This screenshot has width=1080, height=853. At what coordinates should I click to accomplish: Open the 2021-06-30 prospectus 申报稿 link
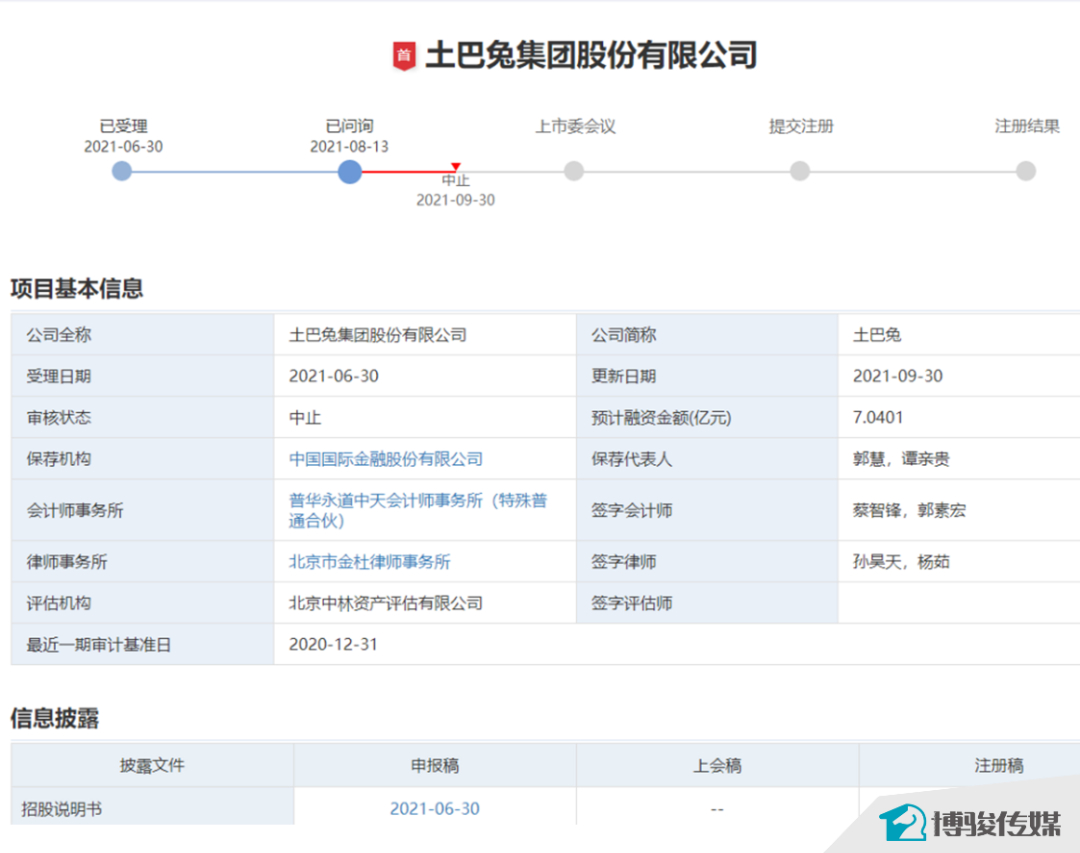435,808
